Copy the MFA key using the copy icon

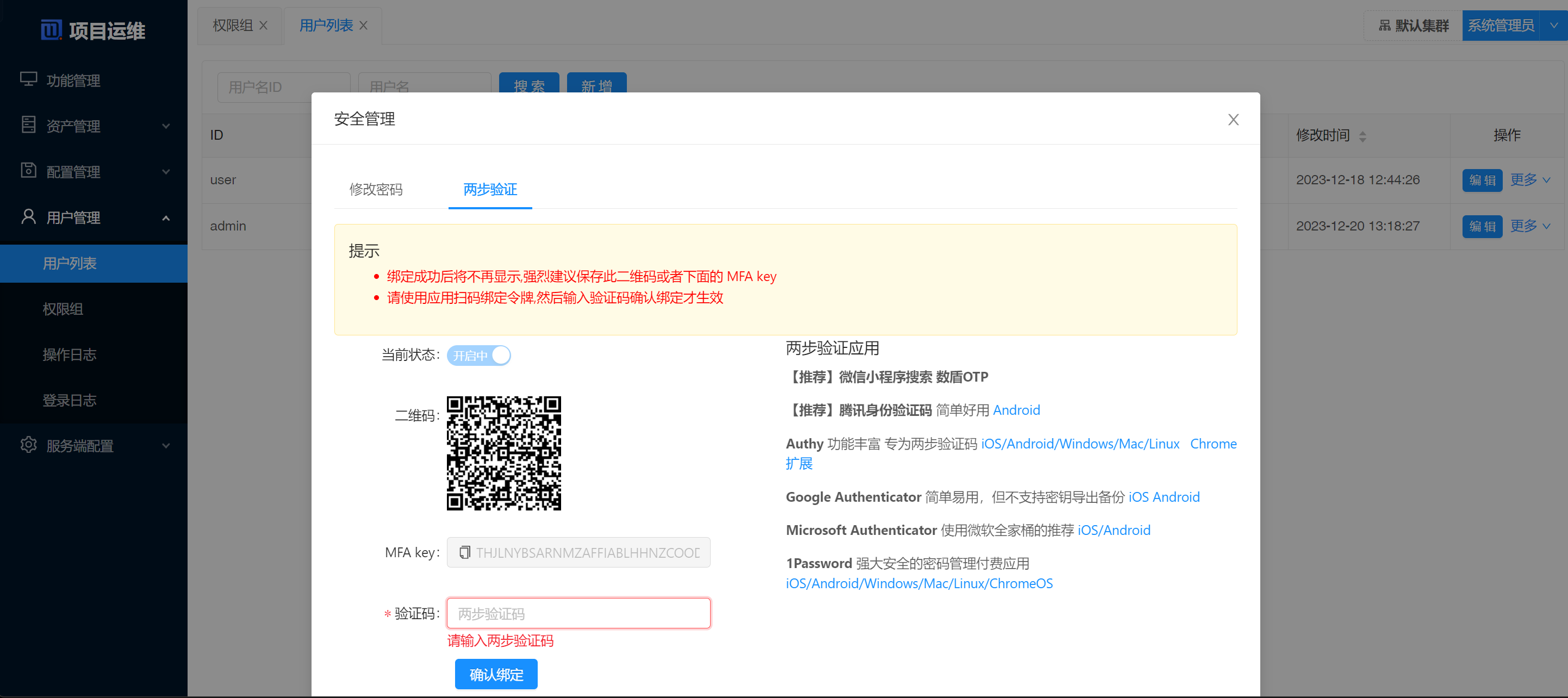tap(465, 552)
